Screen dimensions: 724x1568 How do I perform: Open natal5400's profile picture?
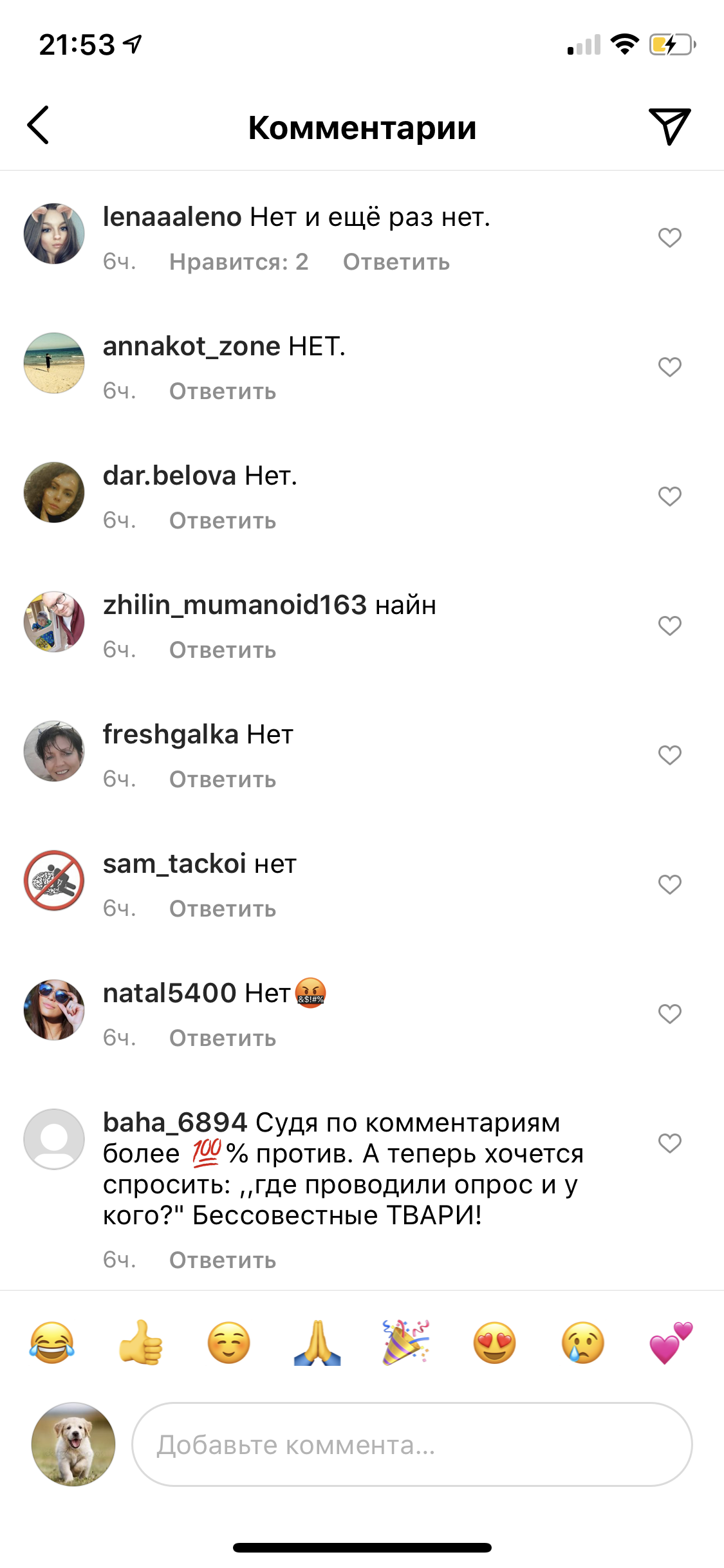pos(54,1010)
